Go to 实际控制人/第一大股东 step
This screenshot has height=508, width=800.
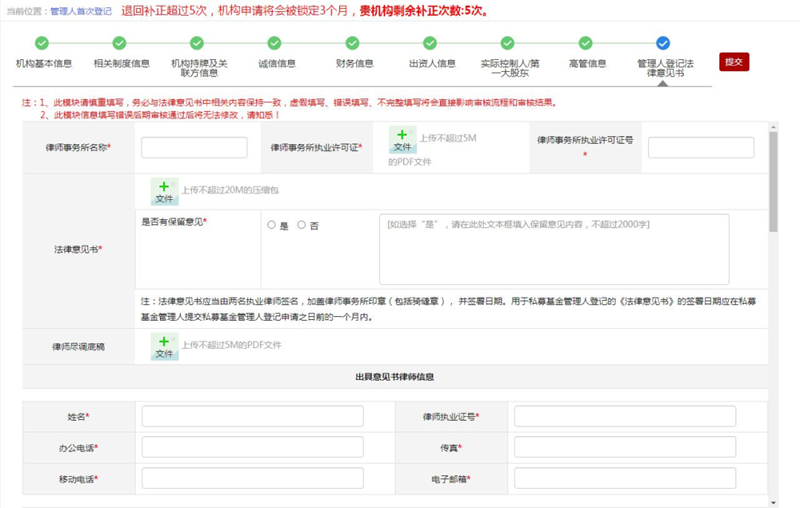click(510, 68)
